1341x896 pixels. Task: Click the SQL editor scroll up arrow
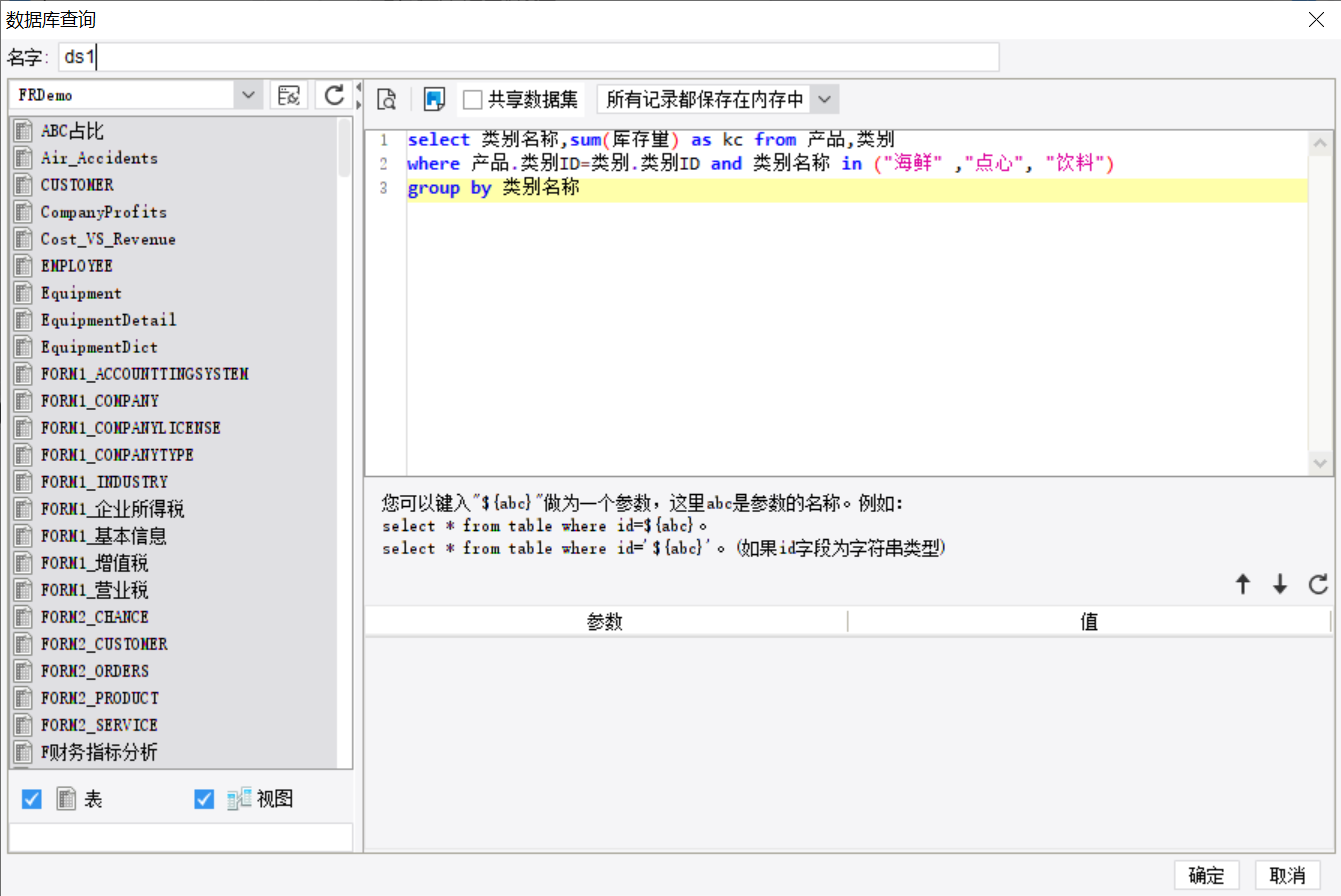[1319, 143]
